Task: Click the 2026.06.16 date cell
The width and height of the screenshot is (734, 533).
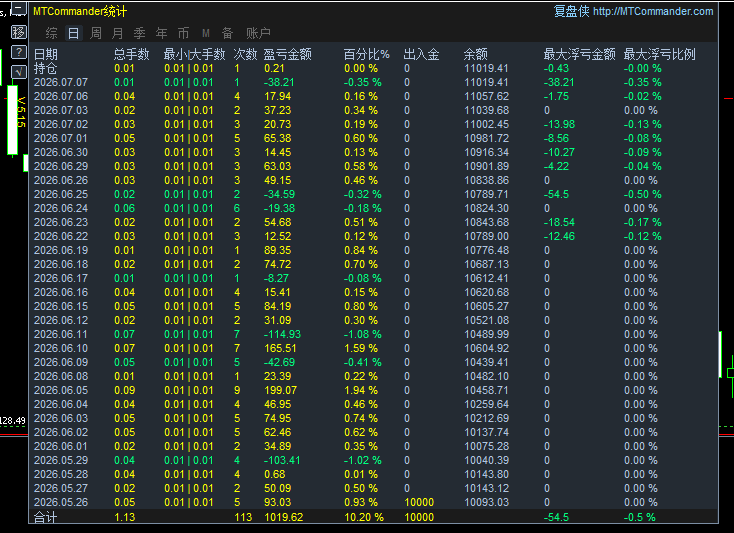Action: [61, 292]
